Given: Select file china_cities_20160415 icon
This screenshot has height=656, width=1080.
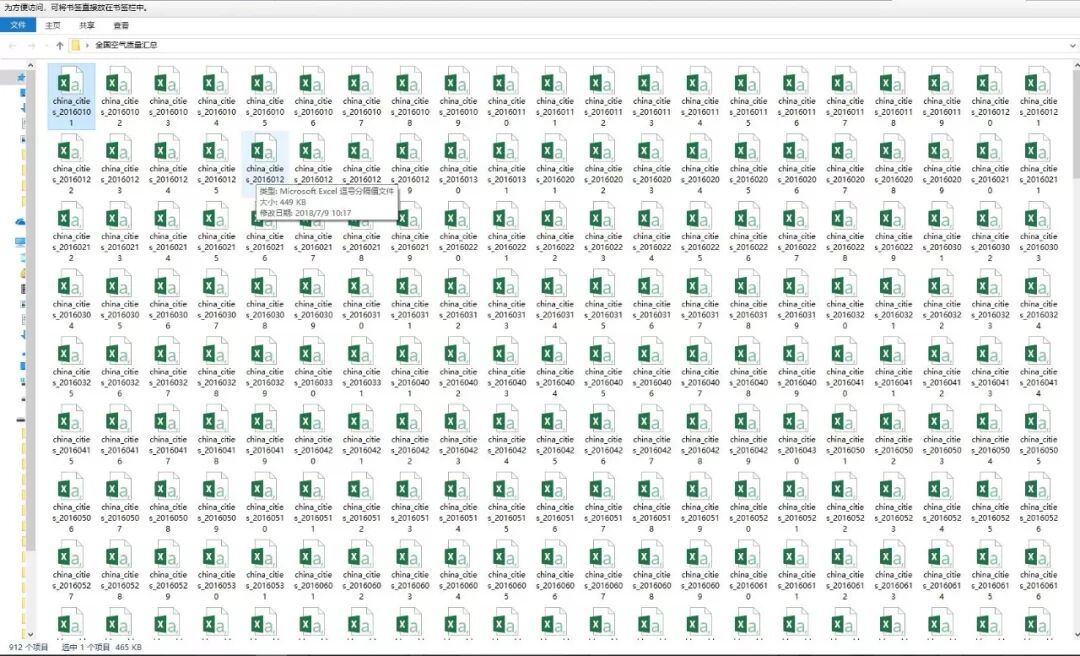Looking at the screenshot, I should pyautogui.click(x=71, y=420).
